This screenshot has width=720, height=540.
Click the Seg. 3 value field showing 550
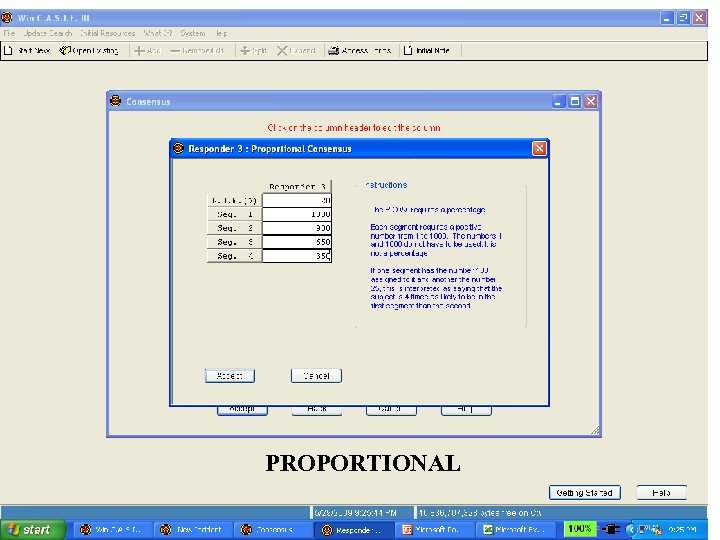click(297, 242)
